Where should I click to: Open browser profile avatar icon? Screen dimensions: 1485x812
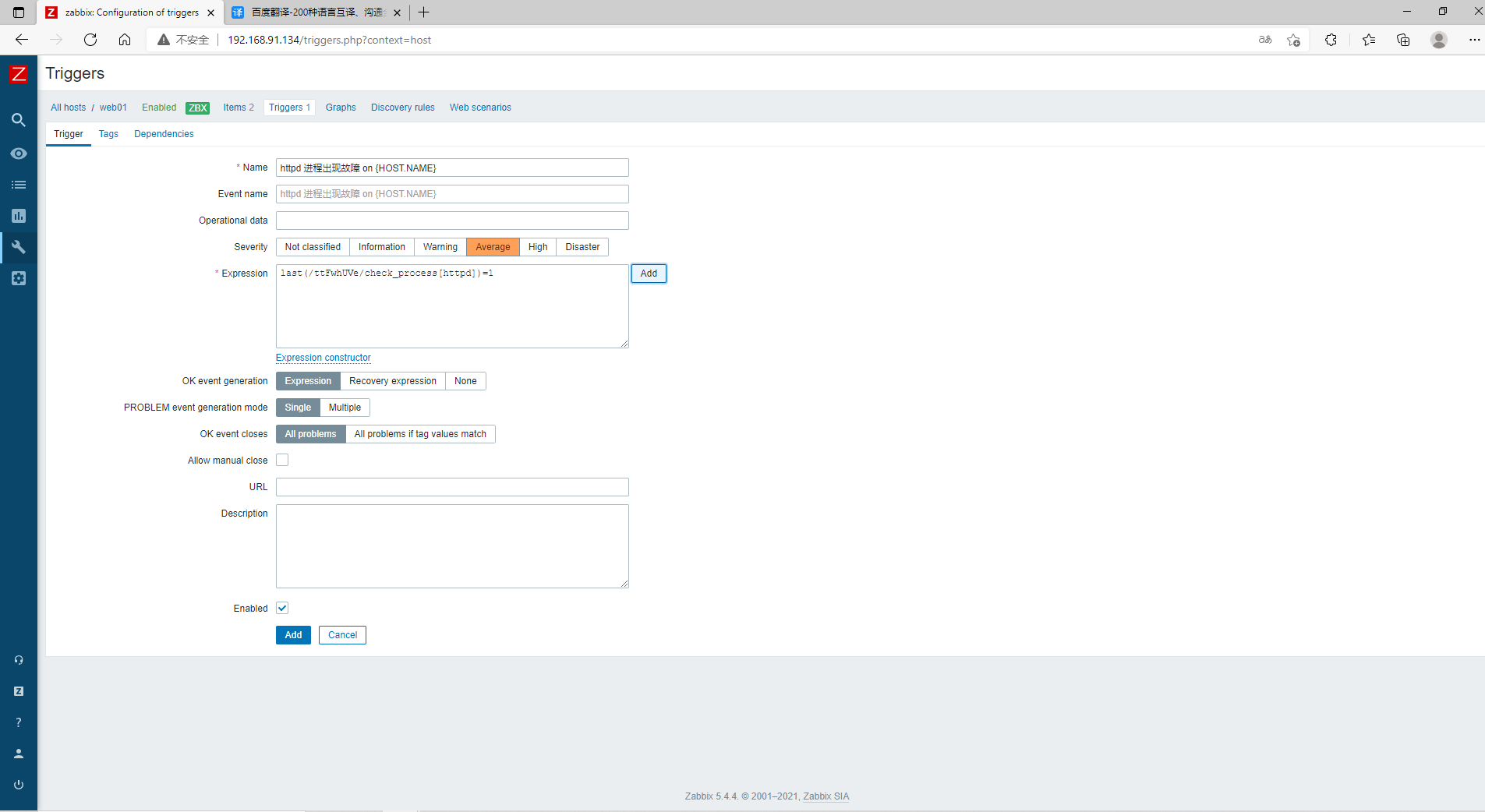[x=1439, y=40]
